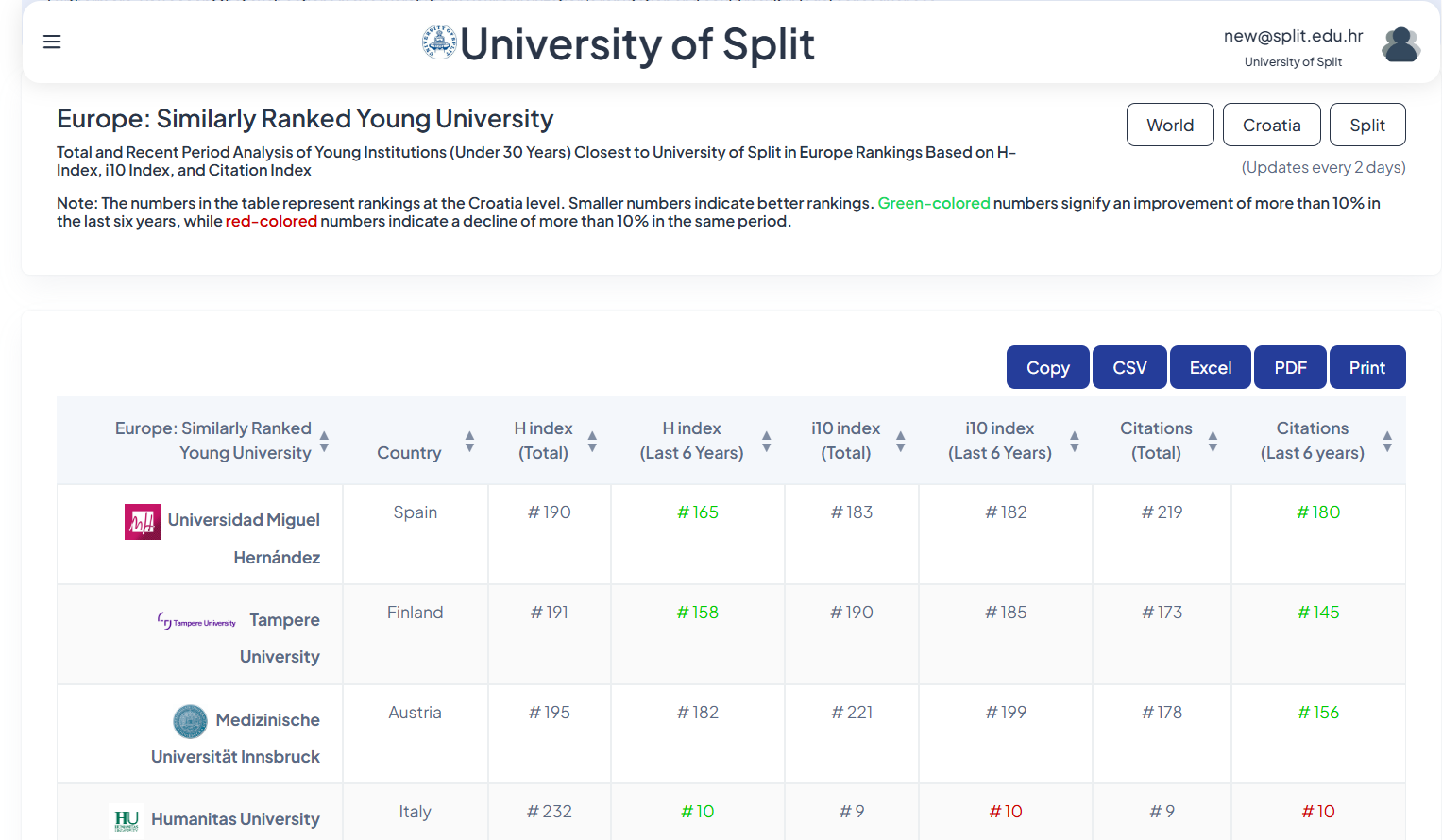Click the #191 H index value for Tampere
Screen dimensions: 1442x840
(x=550, y=613)
